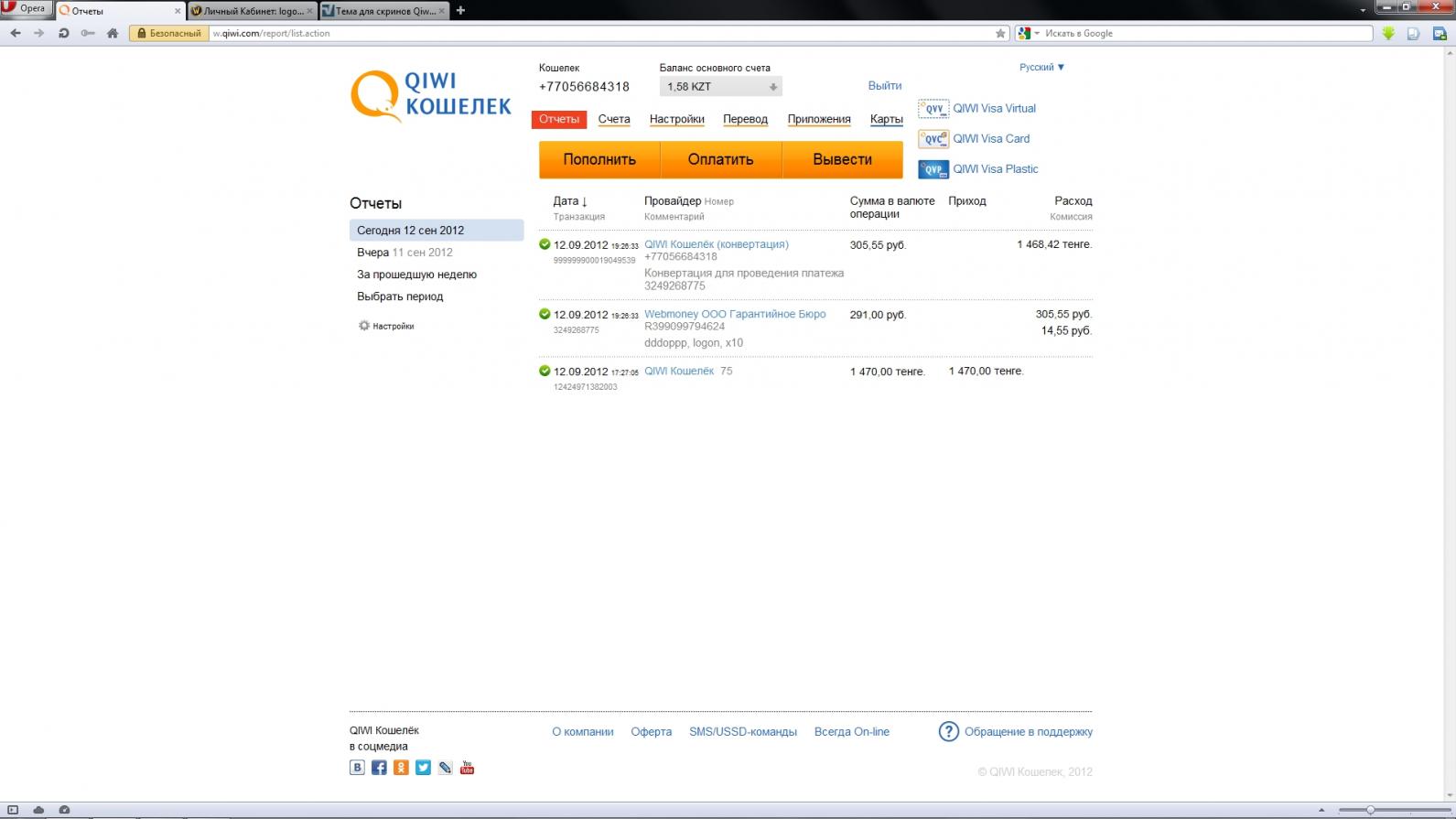Viewport: 1456px width, 819px height.
Task: Switch to the Перевод menu tab
Action: [x=745, y=120]
